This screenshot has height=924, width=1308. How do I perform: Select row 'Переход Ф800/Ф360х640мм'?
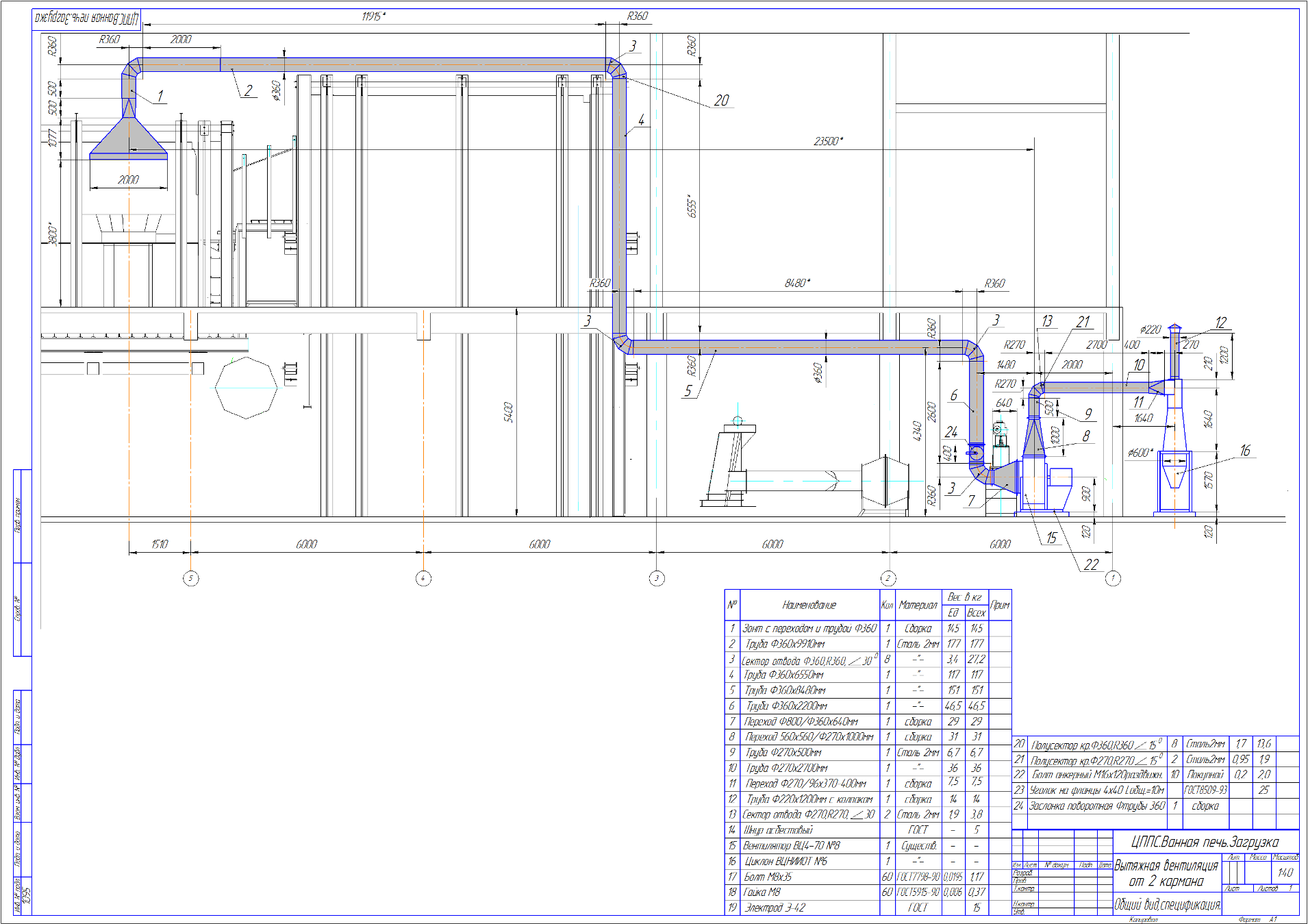tap(868, 721)
